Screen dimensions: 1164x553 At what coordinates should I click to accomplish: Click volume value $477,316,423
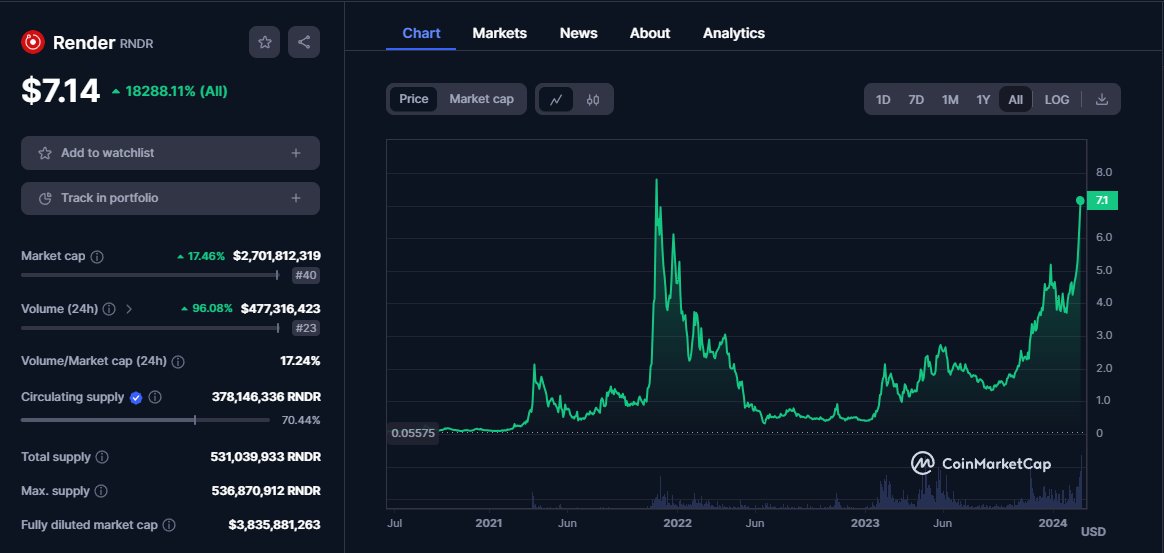click(x=281, y=309)
